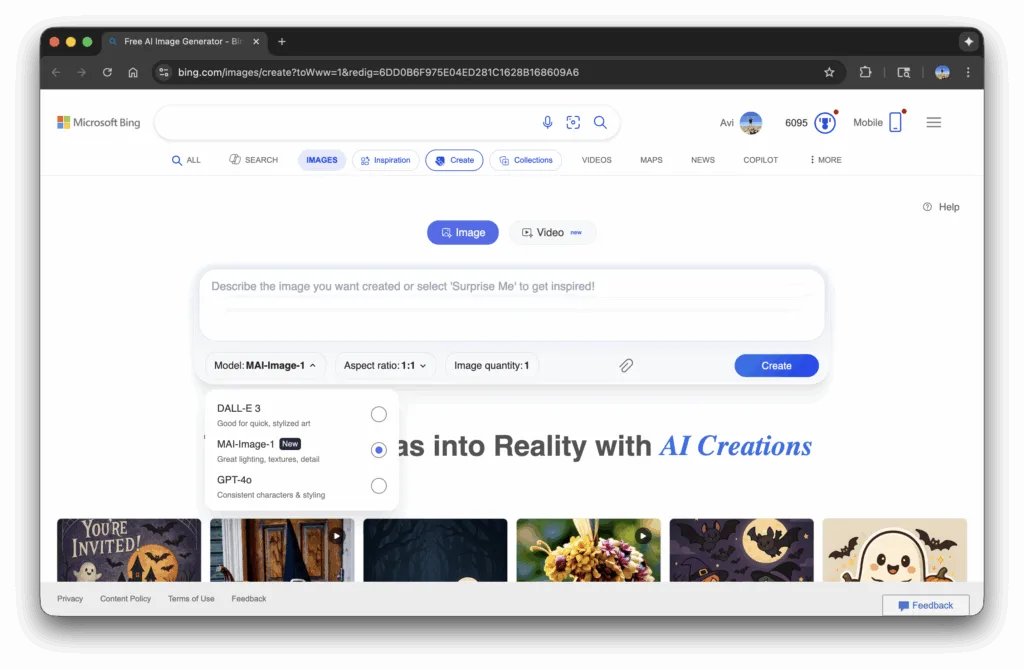Switch to the IMAGES tab
This screenshot has width=1024, height=669.
point(322,160)
